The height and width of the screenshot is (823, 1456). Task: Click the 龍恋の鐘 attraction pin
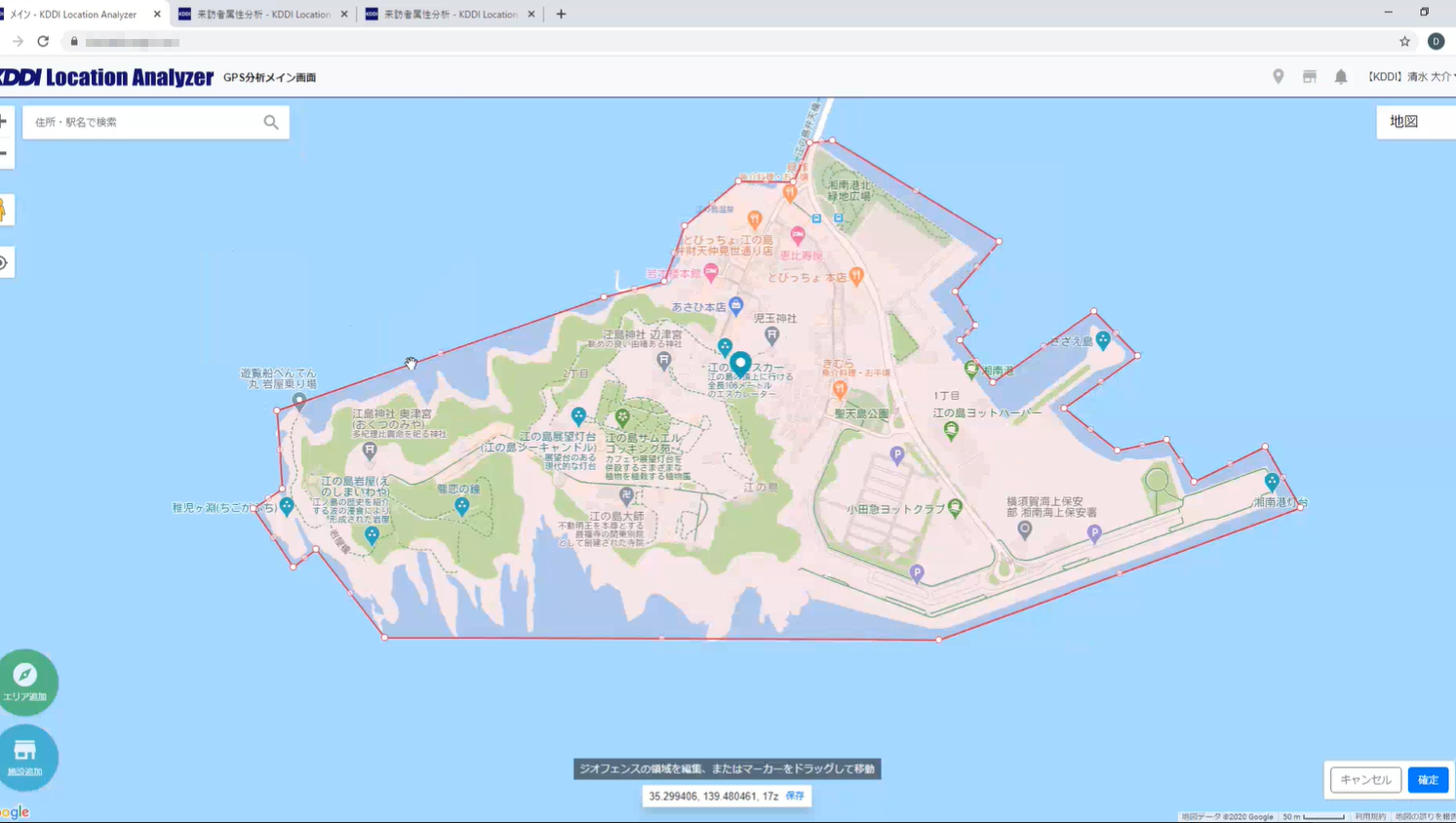tap(462, 506)
